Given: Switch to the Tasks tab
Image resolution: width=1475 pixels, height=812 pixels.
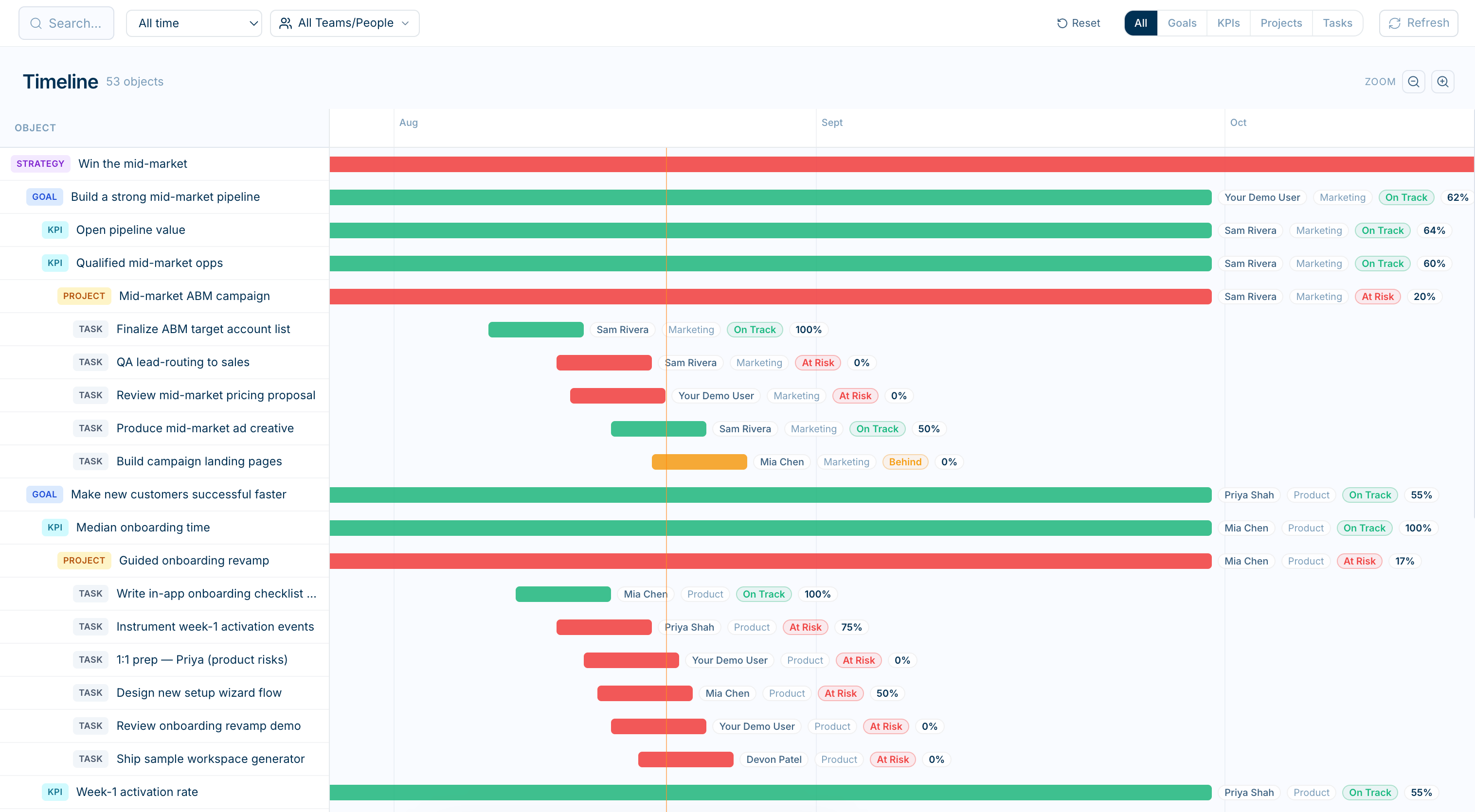Looking at the screenshot, I should [x=1337, y=23].
